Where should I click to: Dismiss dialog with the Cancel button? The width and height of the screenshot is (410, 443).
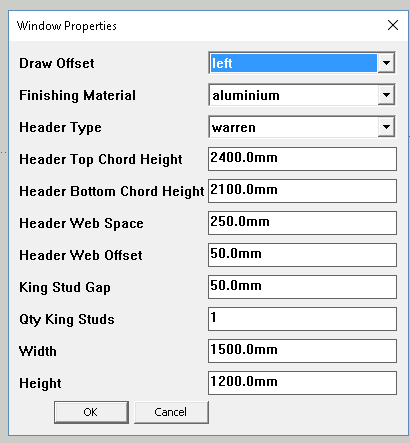(171, 412)
